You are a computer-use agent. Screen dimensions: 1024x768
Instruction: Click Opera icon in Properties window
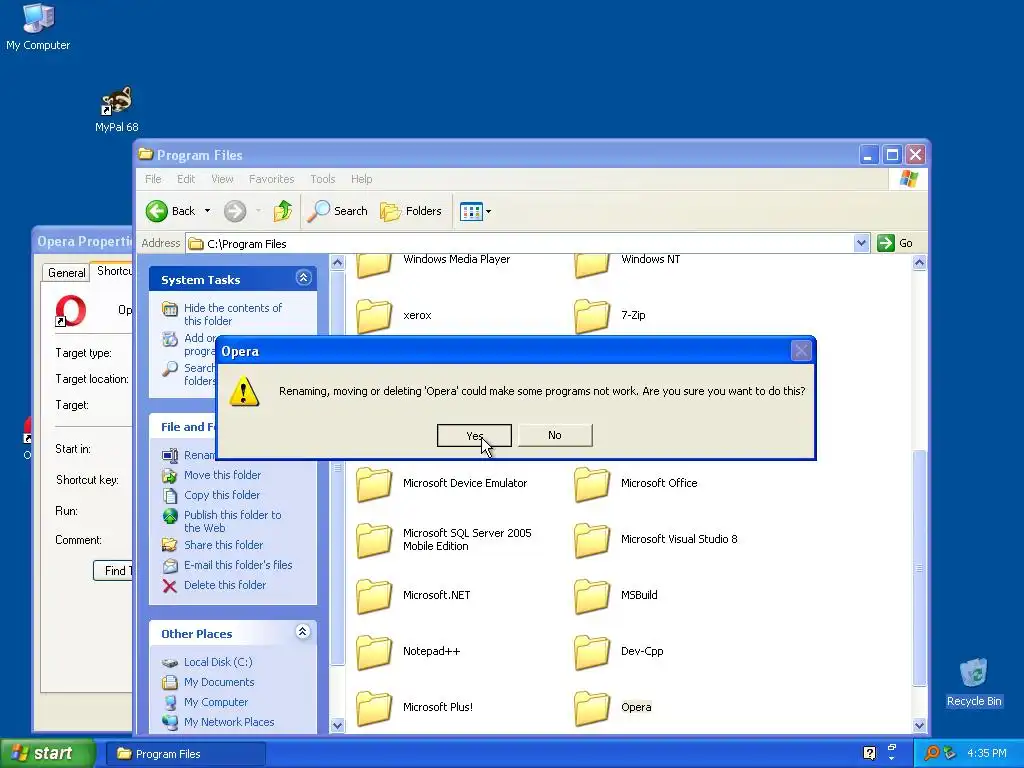pos(71,311)
